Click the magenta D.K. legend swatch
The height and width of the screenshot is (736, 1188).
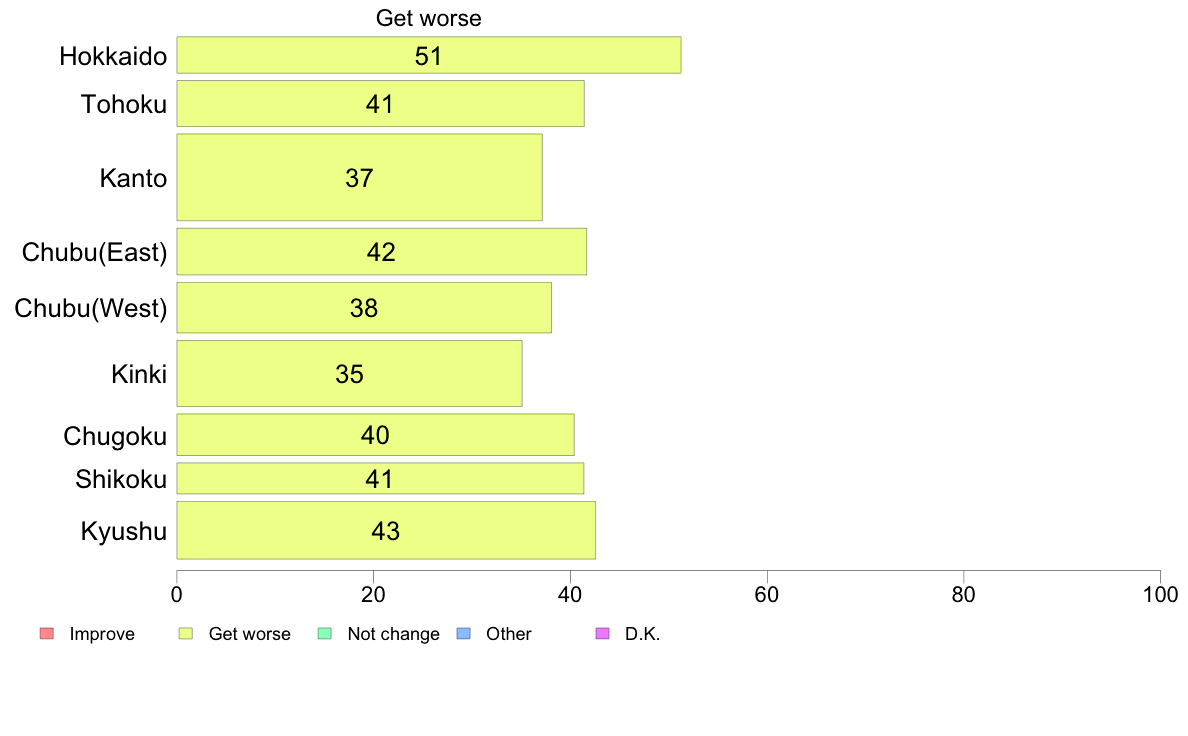602,634
